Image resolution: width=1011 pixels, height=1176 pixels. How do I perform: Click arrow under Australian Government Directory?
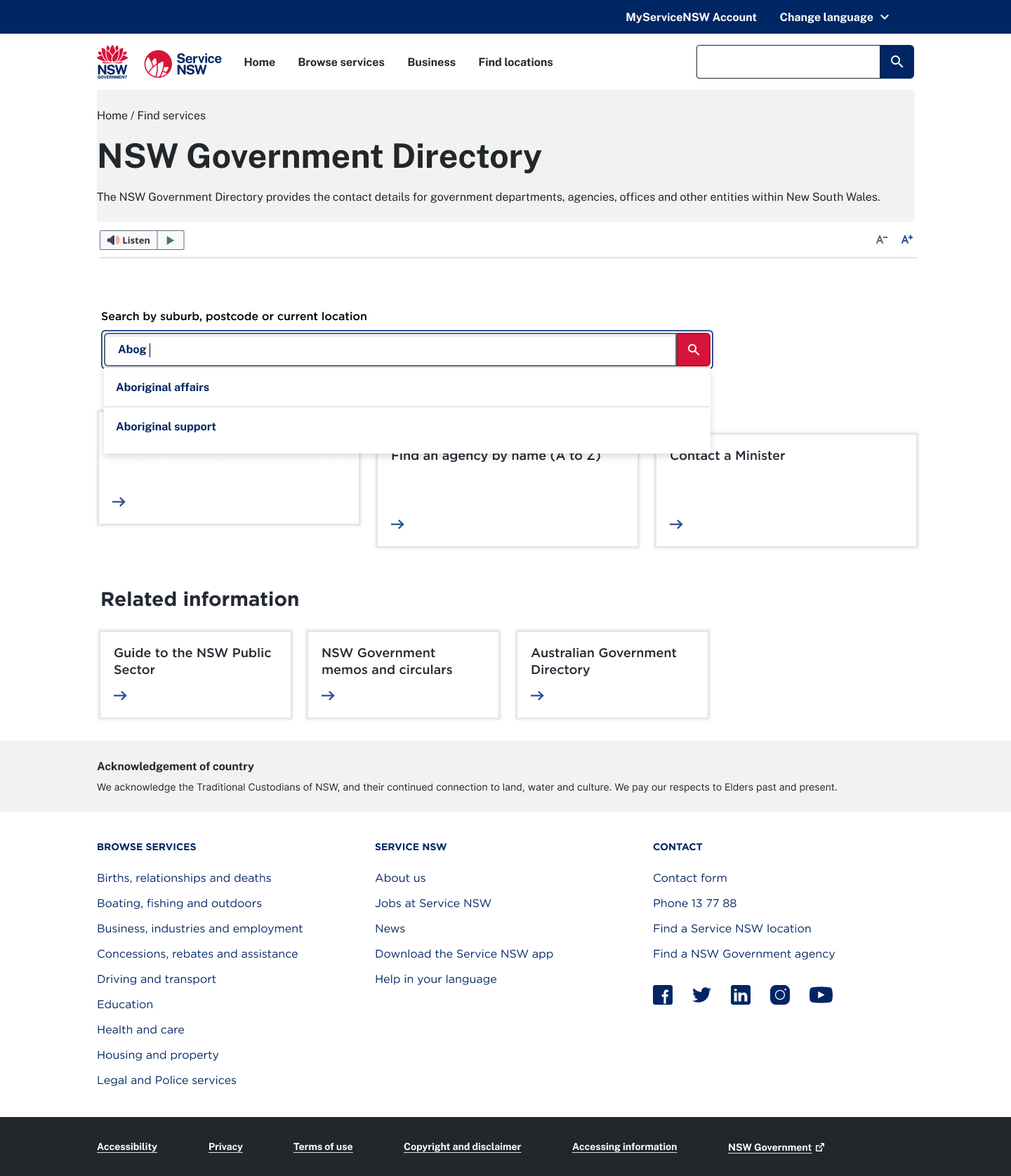[537, 696]
